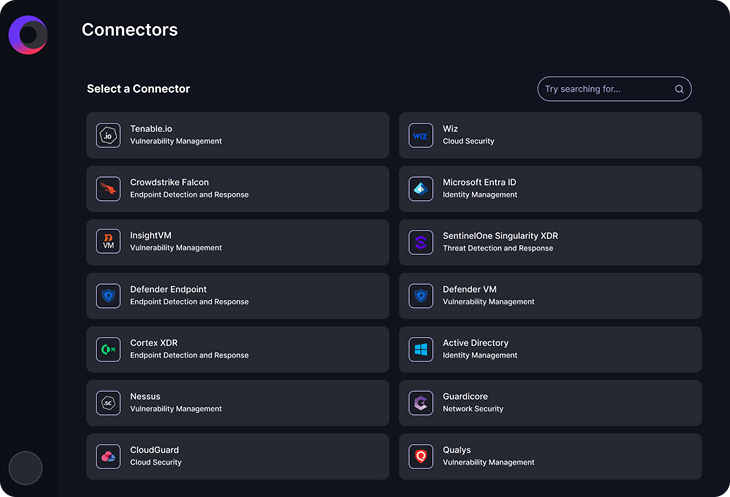Click the Tenable.io connector icon
Image resolution: width=730 pixels, height=497 pixels.
(x=108, y=135)
